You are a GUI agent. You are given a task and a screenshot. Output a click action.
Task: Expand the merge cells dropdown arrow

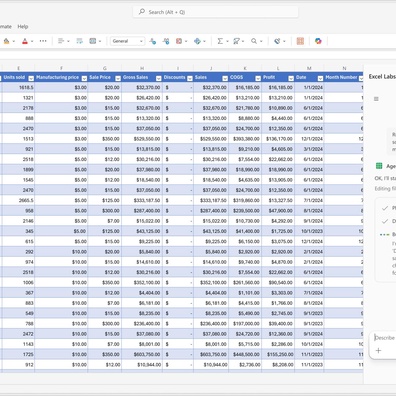pos(100,41)
